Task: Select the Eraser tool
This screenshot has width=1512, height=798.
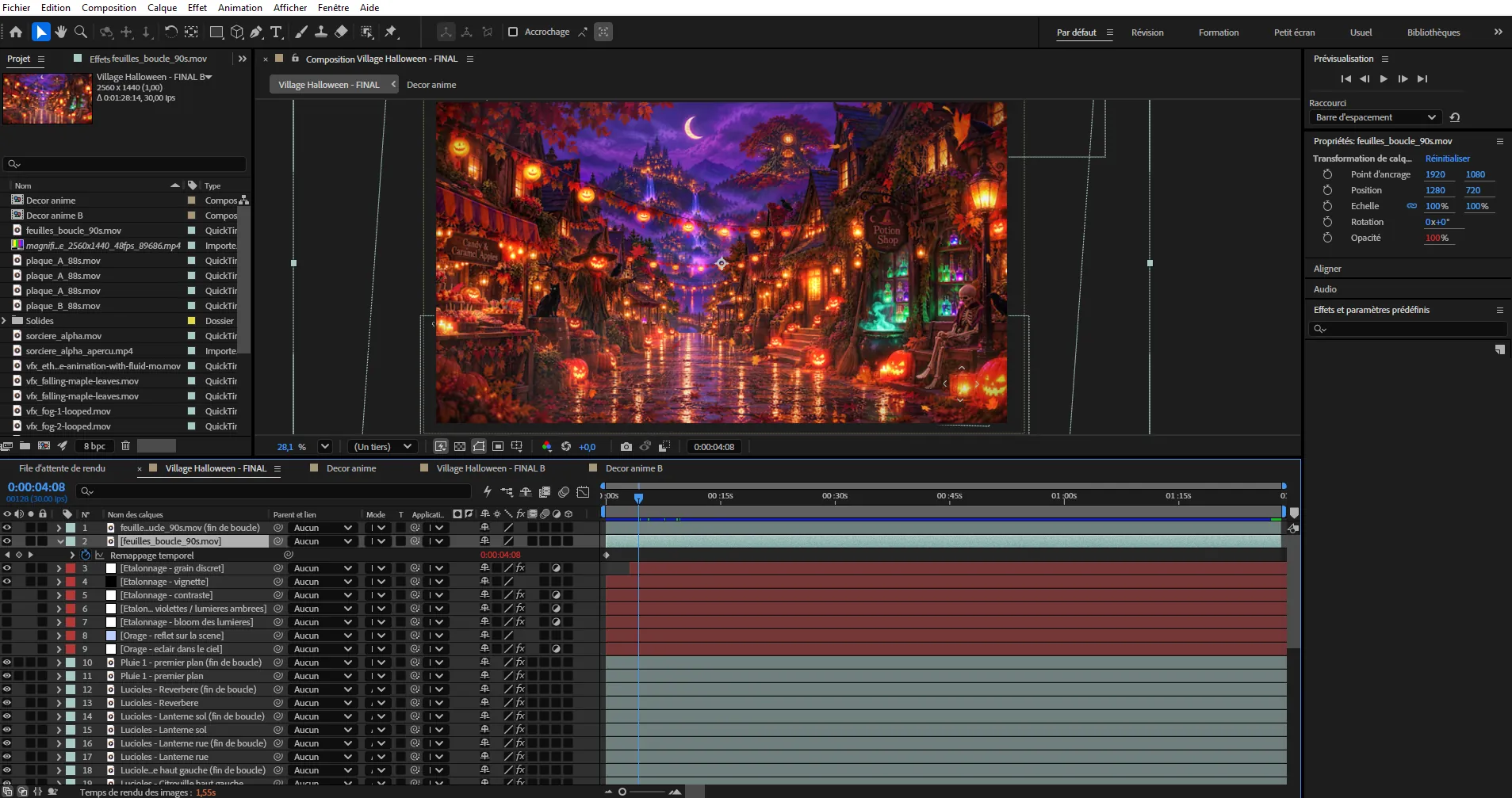Action: pyautogui.click(x=341, y=32)
